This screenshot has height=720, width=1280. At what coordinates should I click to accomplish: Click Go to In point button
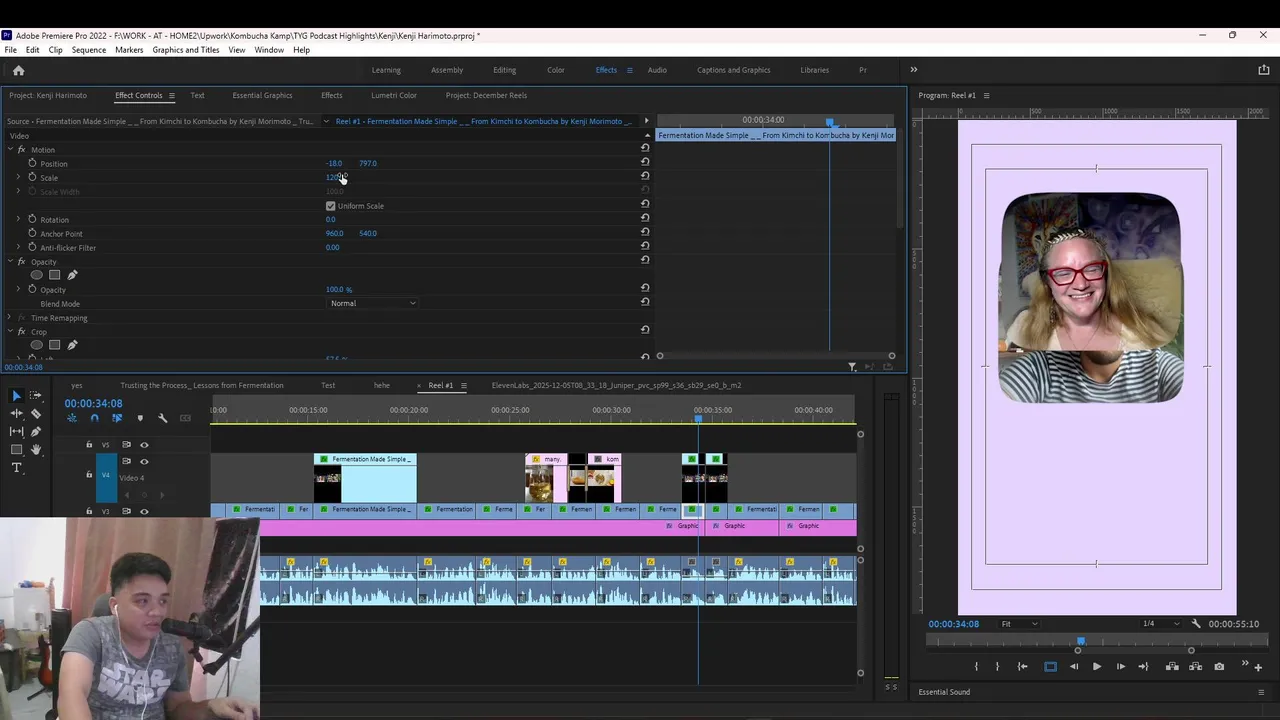(x=1022, y=667)
